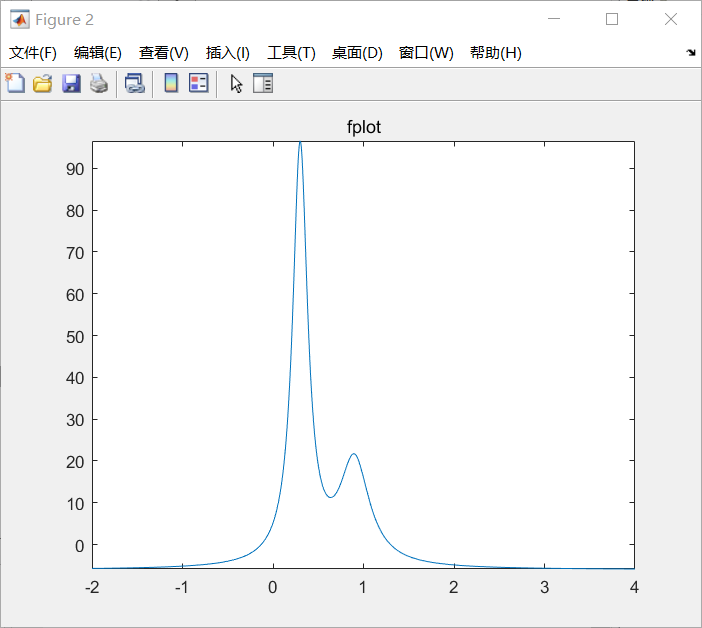Open the Property Inspector icon
This screenshot has width=702, height=628.
pyautogui.click(x=263, y=83)
